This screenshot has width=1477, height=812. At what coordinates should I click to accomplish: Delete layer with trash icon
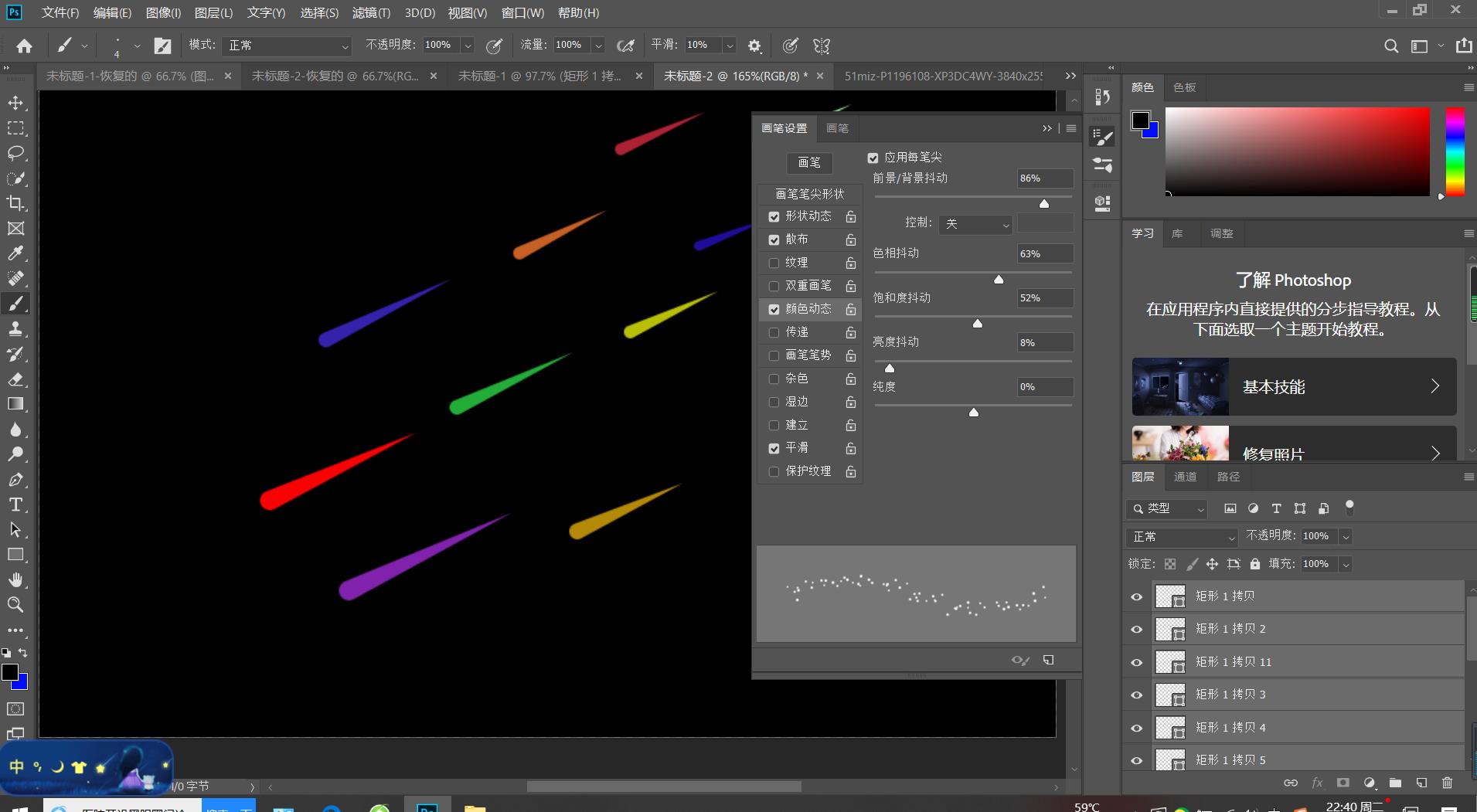1447,783
